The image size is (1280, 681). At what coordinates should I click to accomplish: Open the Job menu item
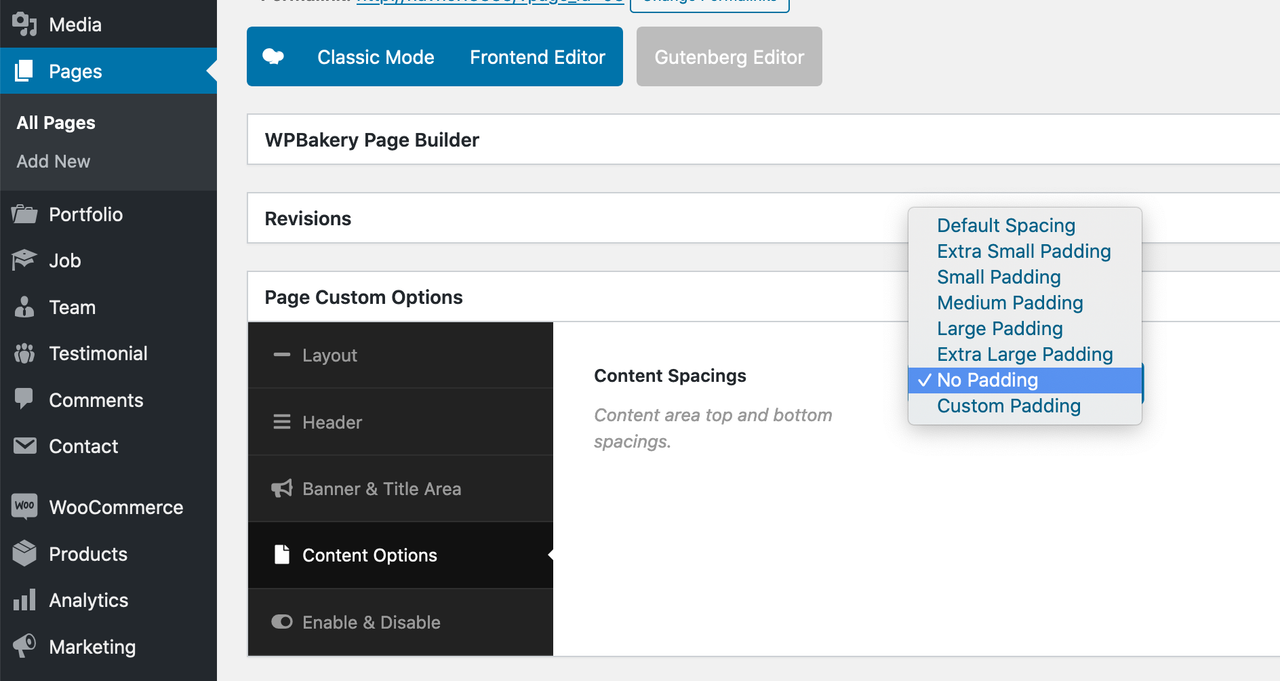click(108, 260)
